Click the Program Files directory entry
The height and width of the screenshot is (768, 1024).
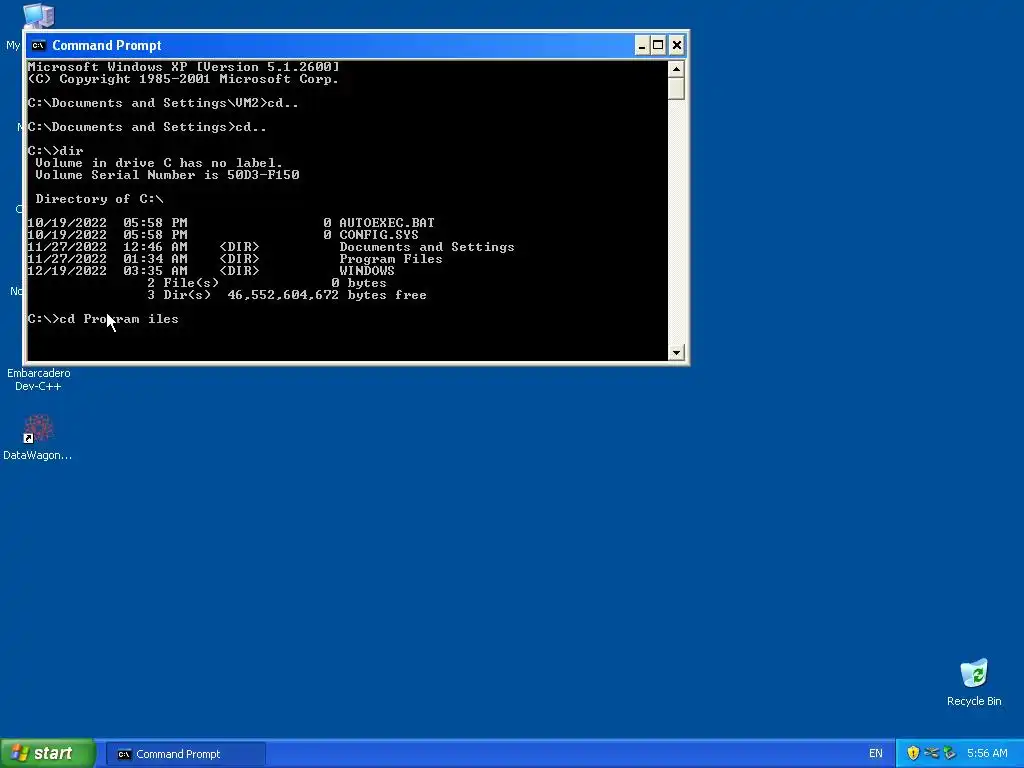pyautogui.click(x=391, y=259)
